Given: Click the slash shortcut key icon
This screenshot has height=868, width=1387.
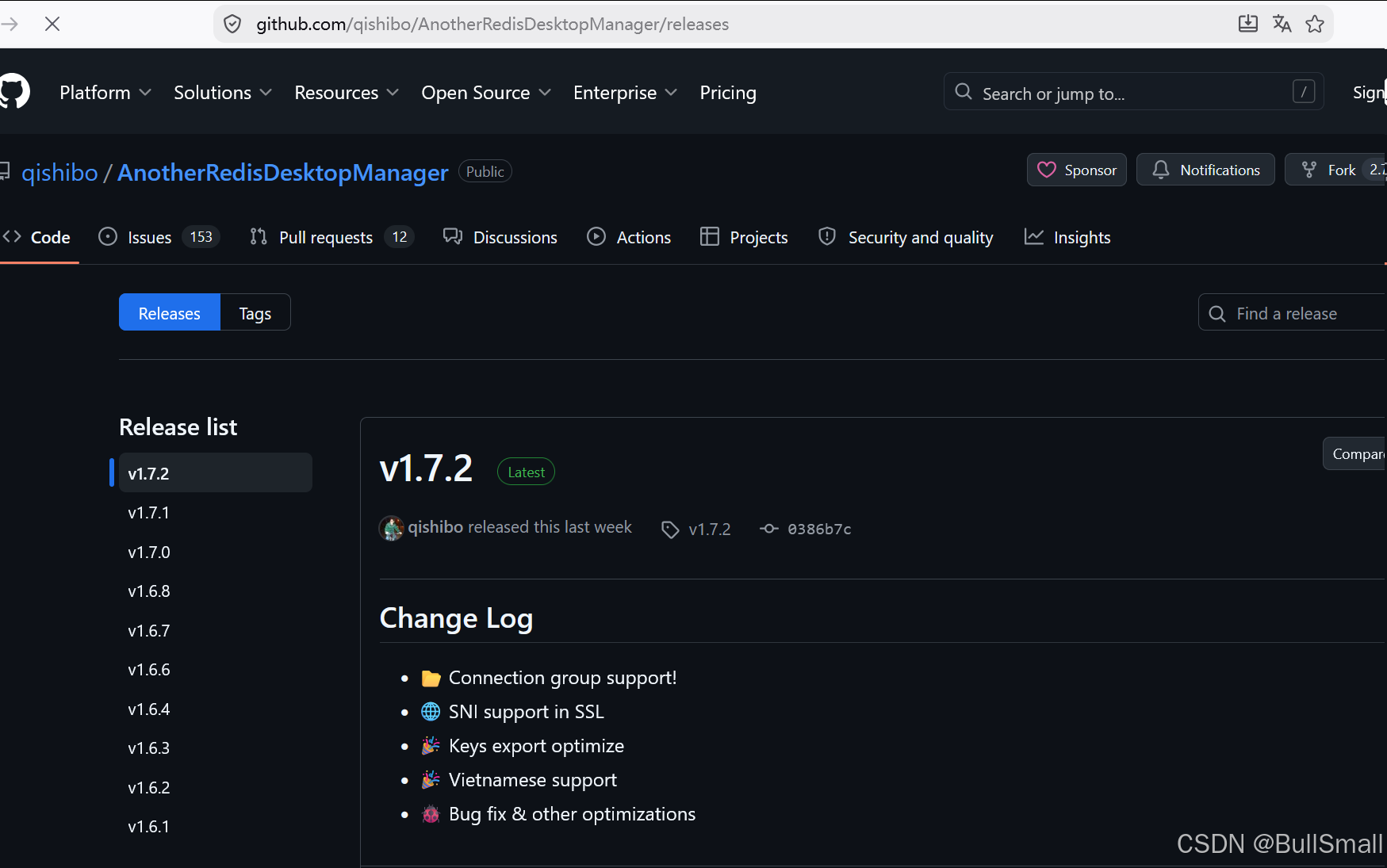Looking at the screenshot, I should click(1304, 92).
